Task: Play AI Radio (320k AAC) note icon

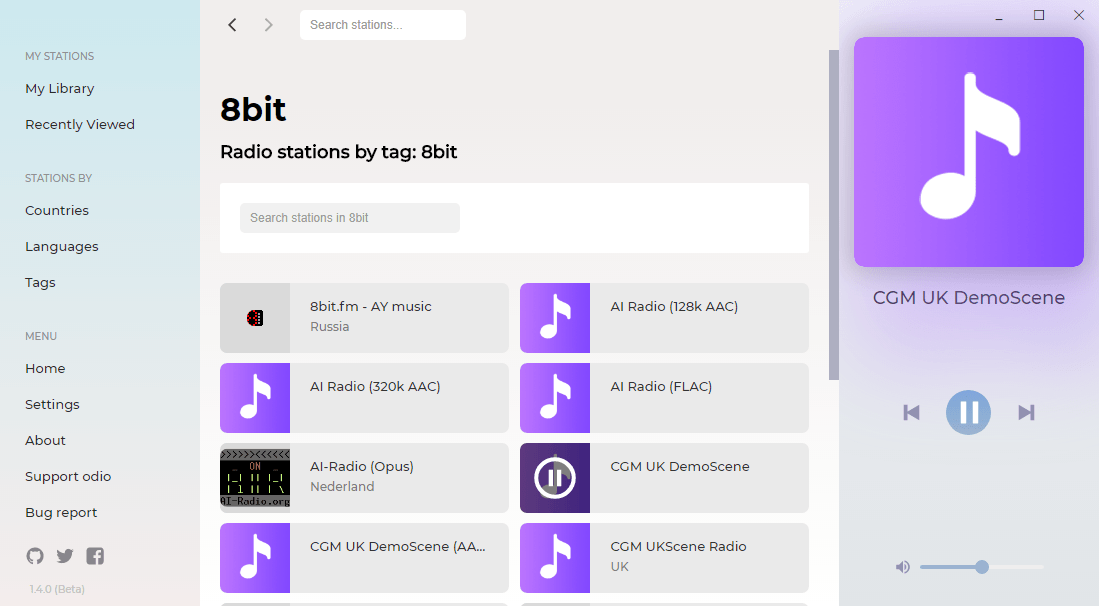Action: click(x=255, y=398)
